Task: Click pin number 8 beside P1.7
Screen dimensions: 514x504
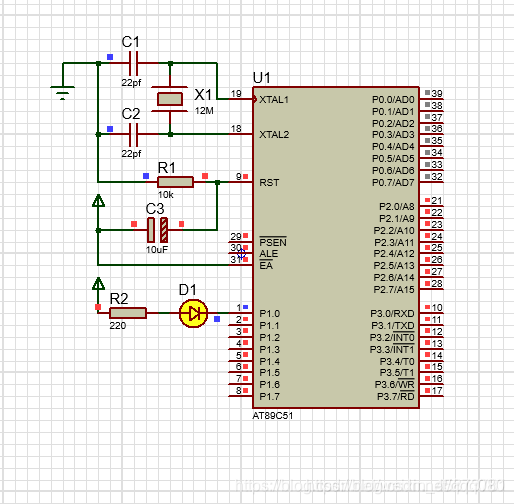Action: (x=239, y=390)
